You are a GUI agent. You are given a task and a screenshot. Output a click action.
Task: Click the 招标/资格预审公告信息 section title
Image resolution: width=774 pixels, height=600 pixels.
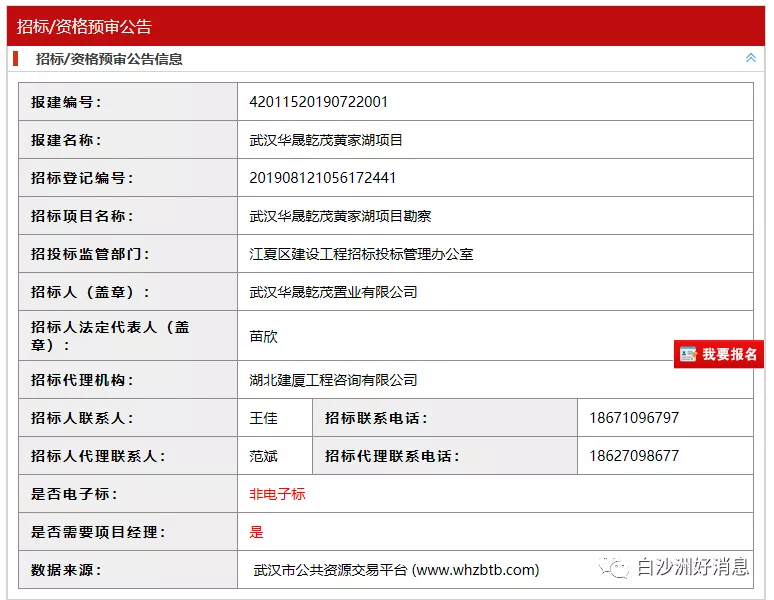coord(109,59)
